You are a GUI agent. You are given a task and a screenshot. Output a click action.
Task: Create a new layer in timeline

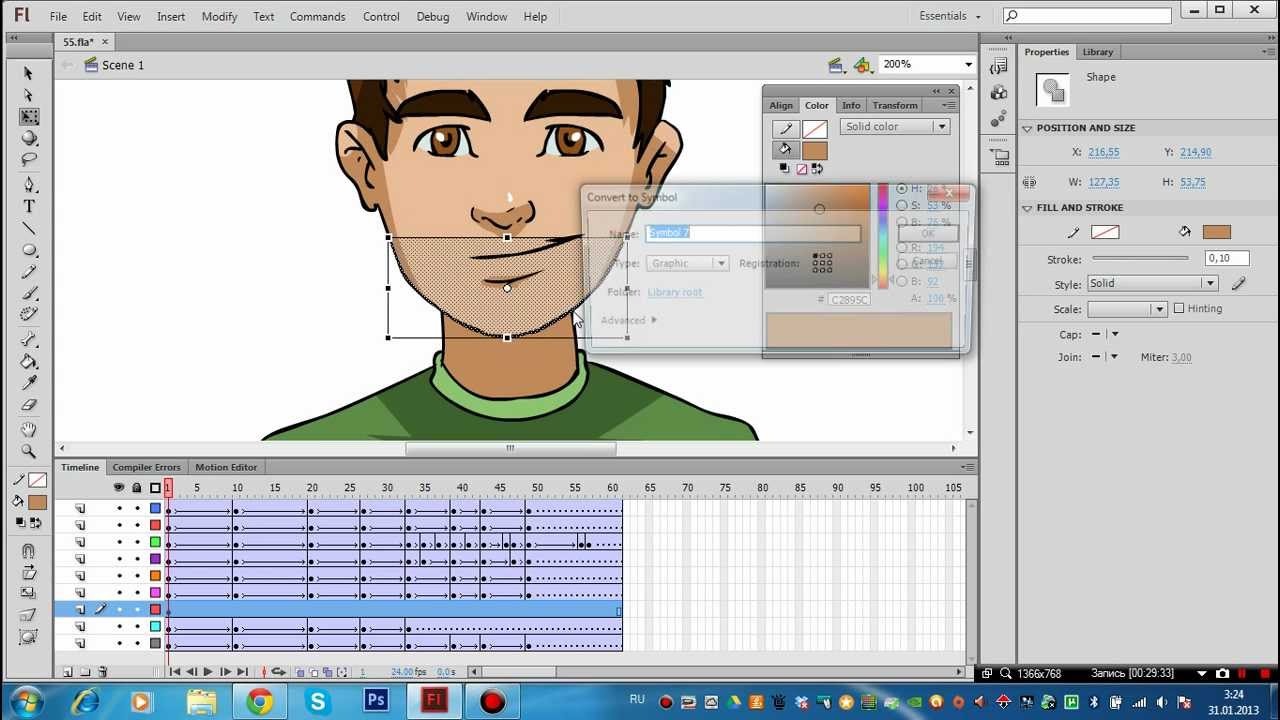click(x=67, y=672)
